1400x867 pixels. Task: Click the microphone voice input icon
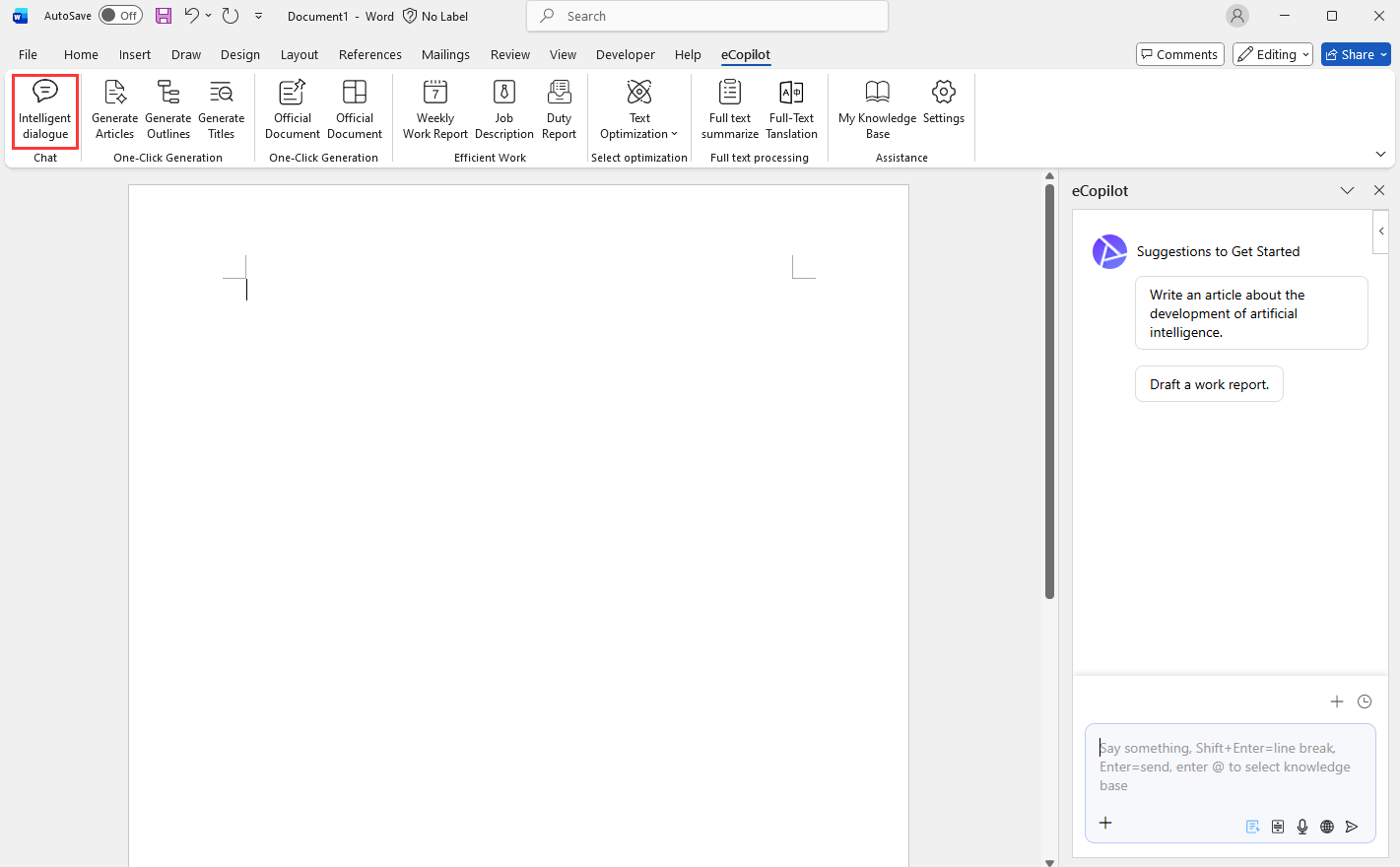(x=1302, y=827)
